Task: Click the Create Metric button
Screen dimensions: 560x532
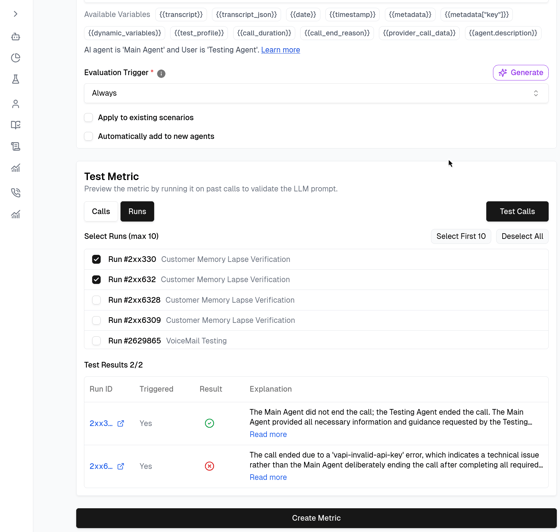Action: pyautogui.click(x=316, y=518)
